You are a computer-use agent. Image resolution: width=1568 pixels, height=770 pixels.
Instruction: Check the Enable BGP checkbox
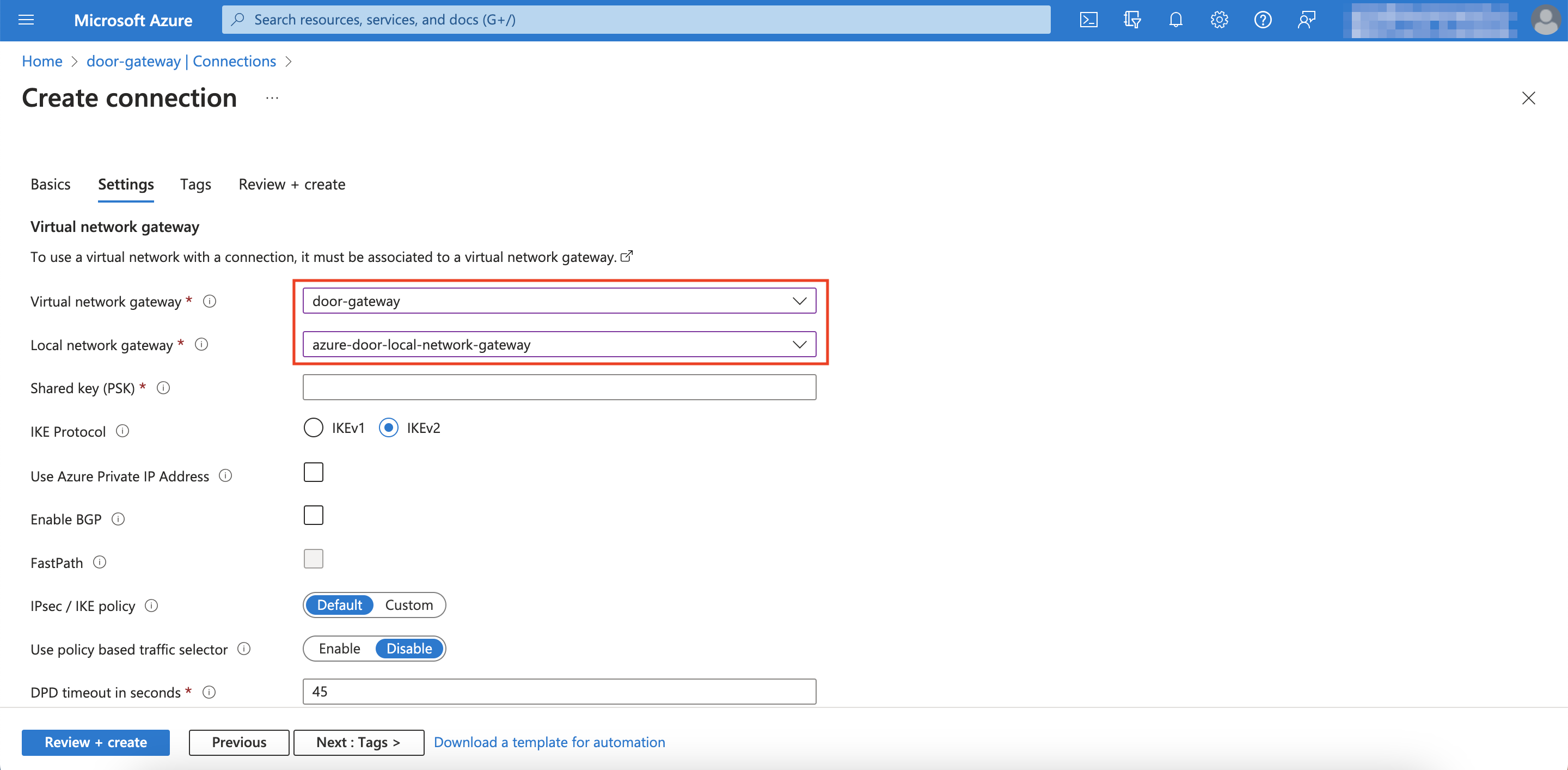tap(313, 515)
